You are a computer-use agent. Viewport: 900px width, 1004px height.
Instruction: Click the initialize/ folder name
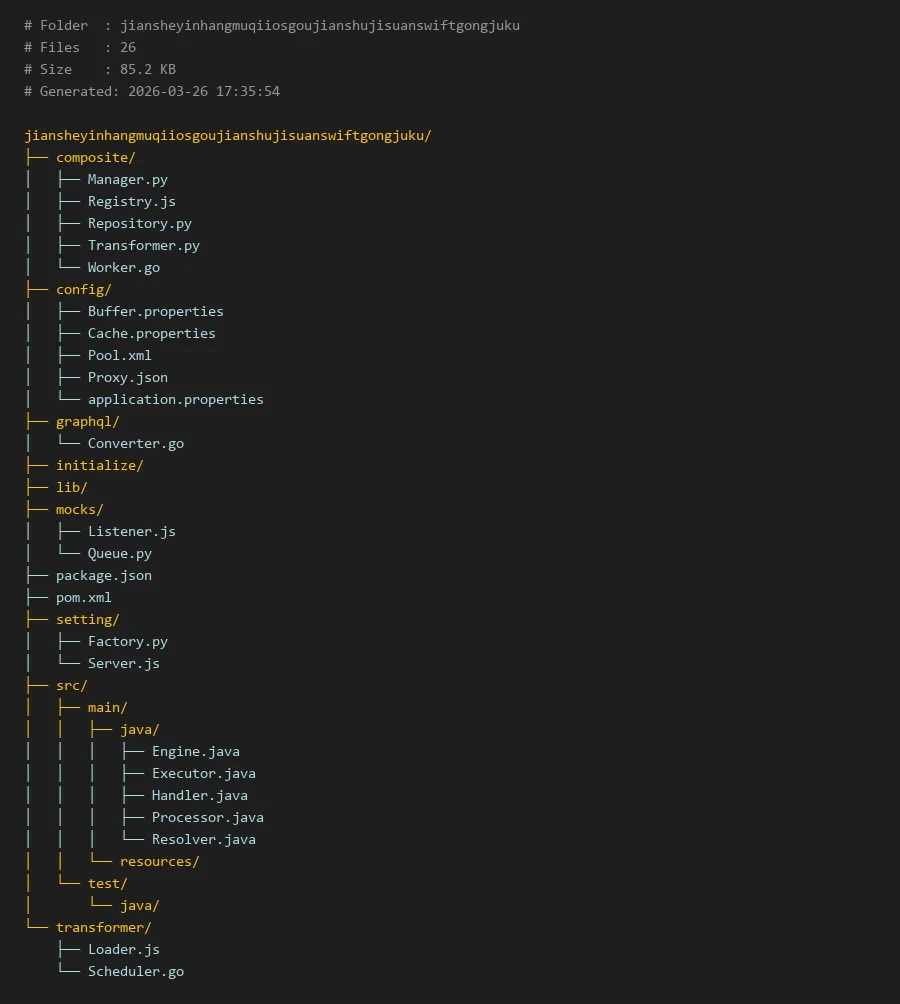click(x=99, y=465)
